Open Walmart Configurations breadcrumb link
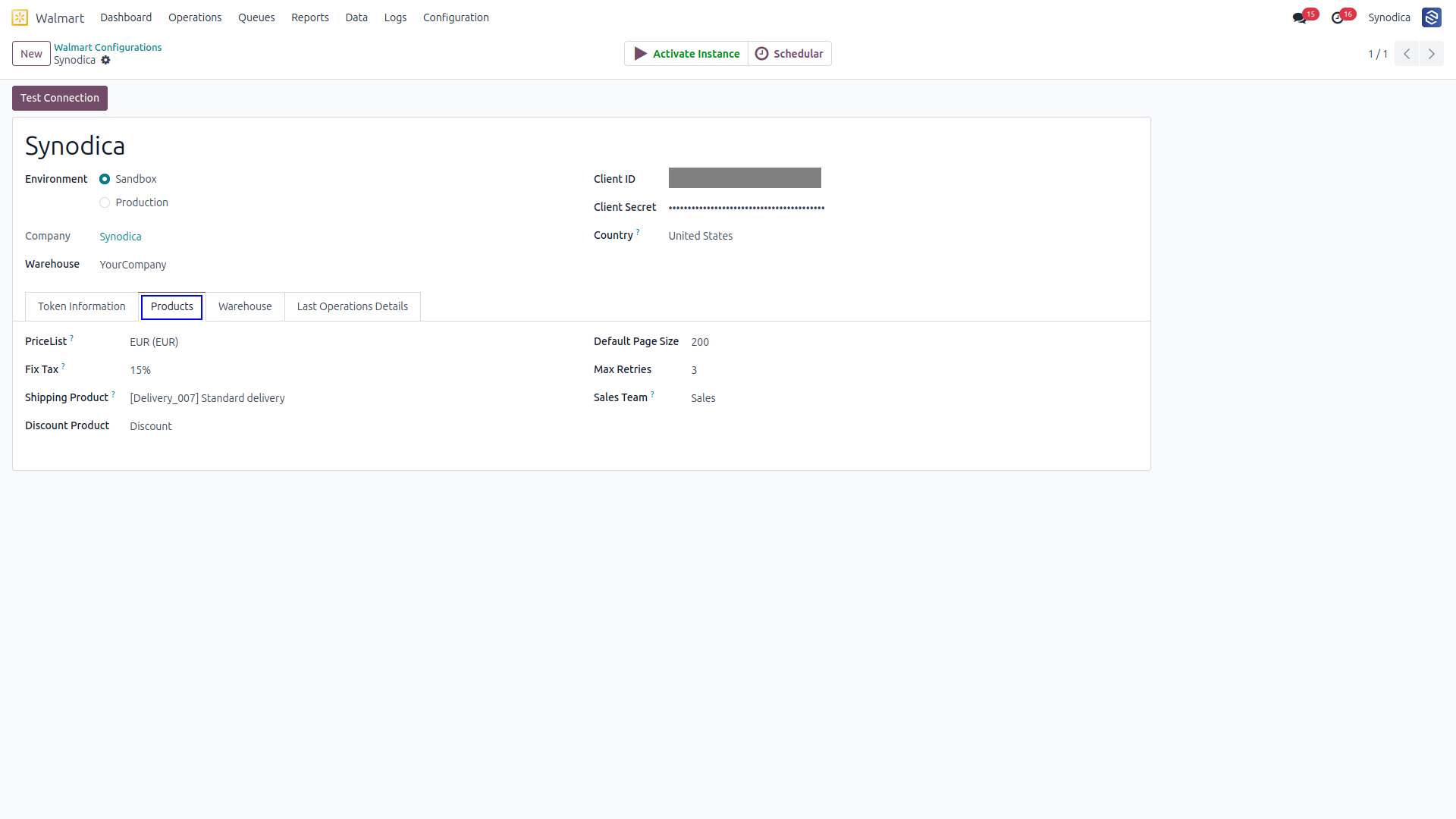1456x819 pixels. click(x=108, y=47)
